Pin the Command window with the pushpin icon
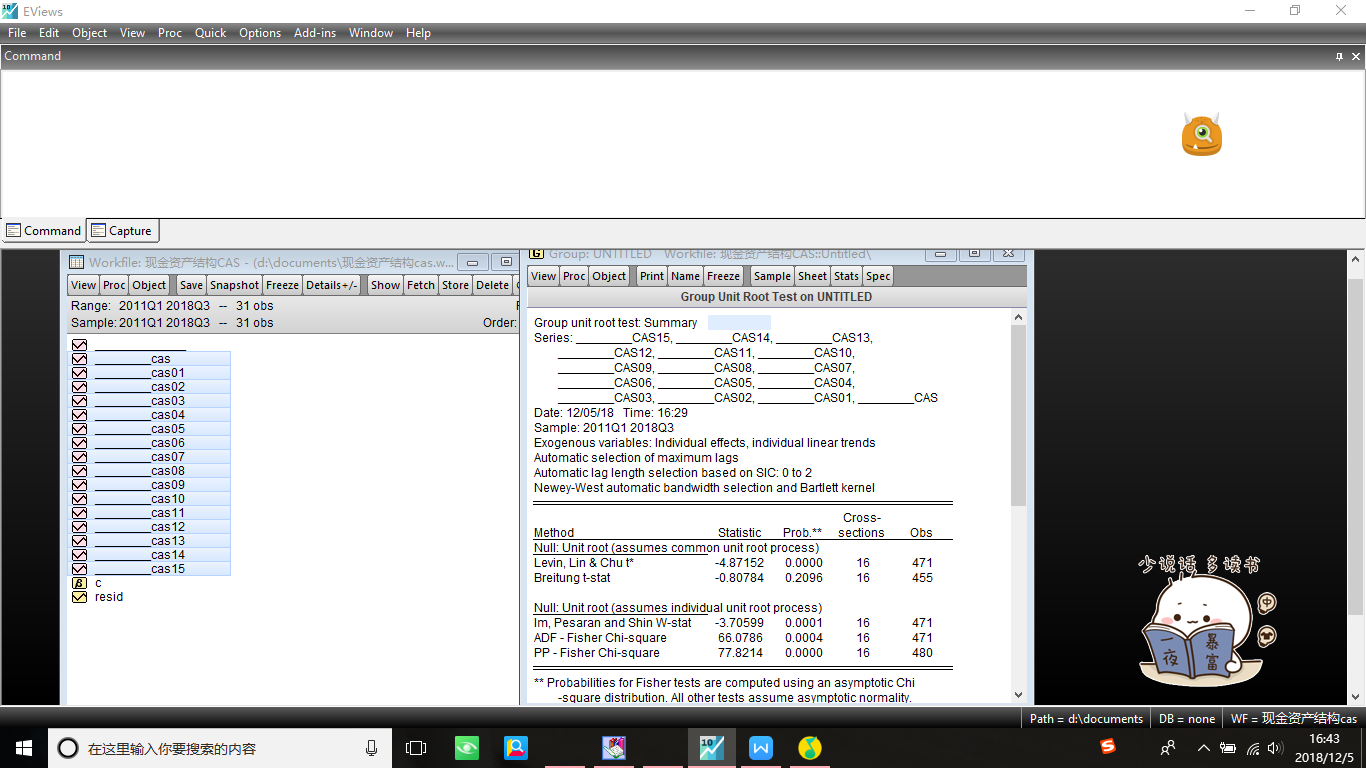Screen dimensions: 1366x768 [1340, 56]
